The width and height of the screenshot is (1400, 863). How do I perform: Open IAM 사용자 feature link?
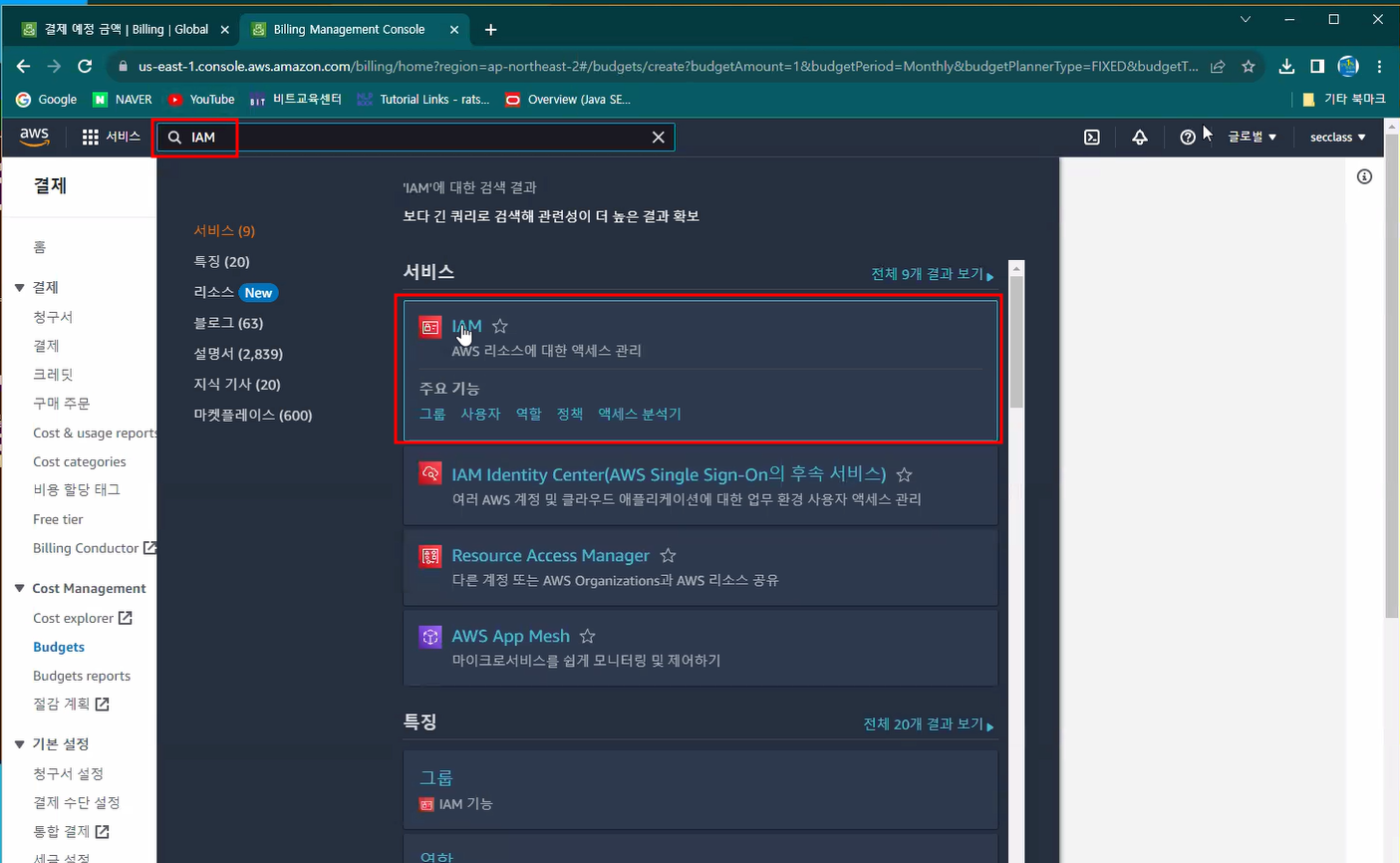[x=480, y=415]
